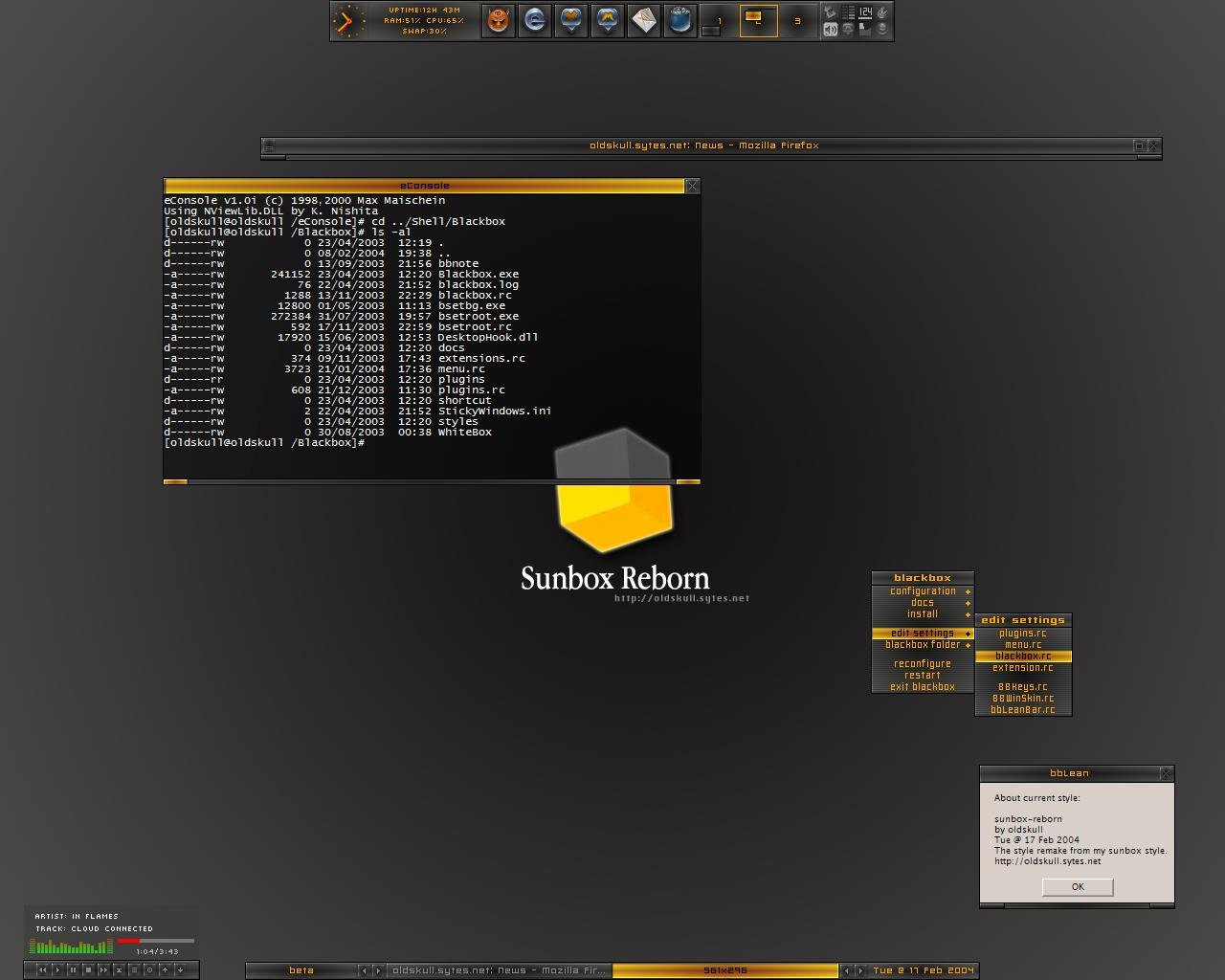Click the down arrow media player button
This screenshot has height=980, width=1225.
[x=180, y=969]
